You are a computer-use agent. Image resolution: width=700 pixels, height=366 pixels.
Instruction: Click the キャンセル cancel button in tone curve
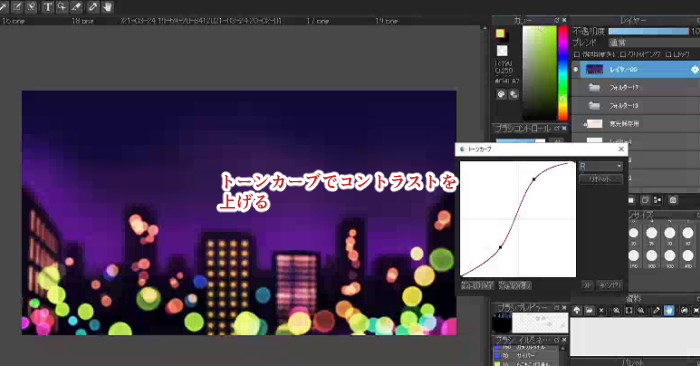click(x=610, y=285)
